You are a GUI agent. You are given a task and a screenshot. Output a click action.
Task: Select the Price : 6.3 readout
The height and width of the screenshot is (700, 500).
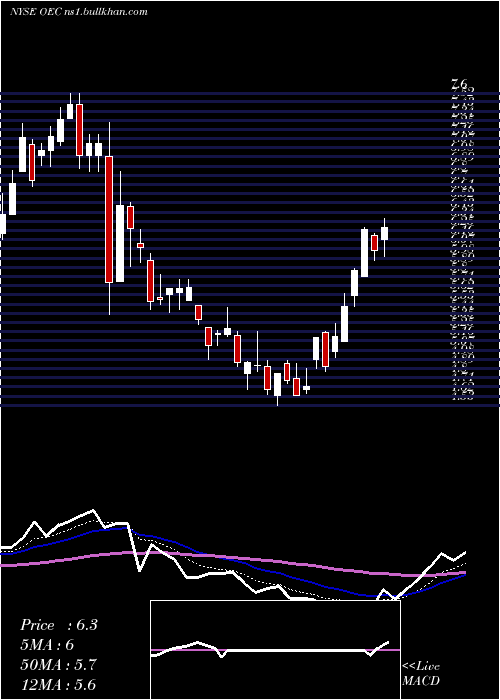[58, 625]
